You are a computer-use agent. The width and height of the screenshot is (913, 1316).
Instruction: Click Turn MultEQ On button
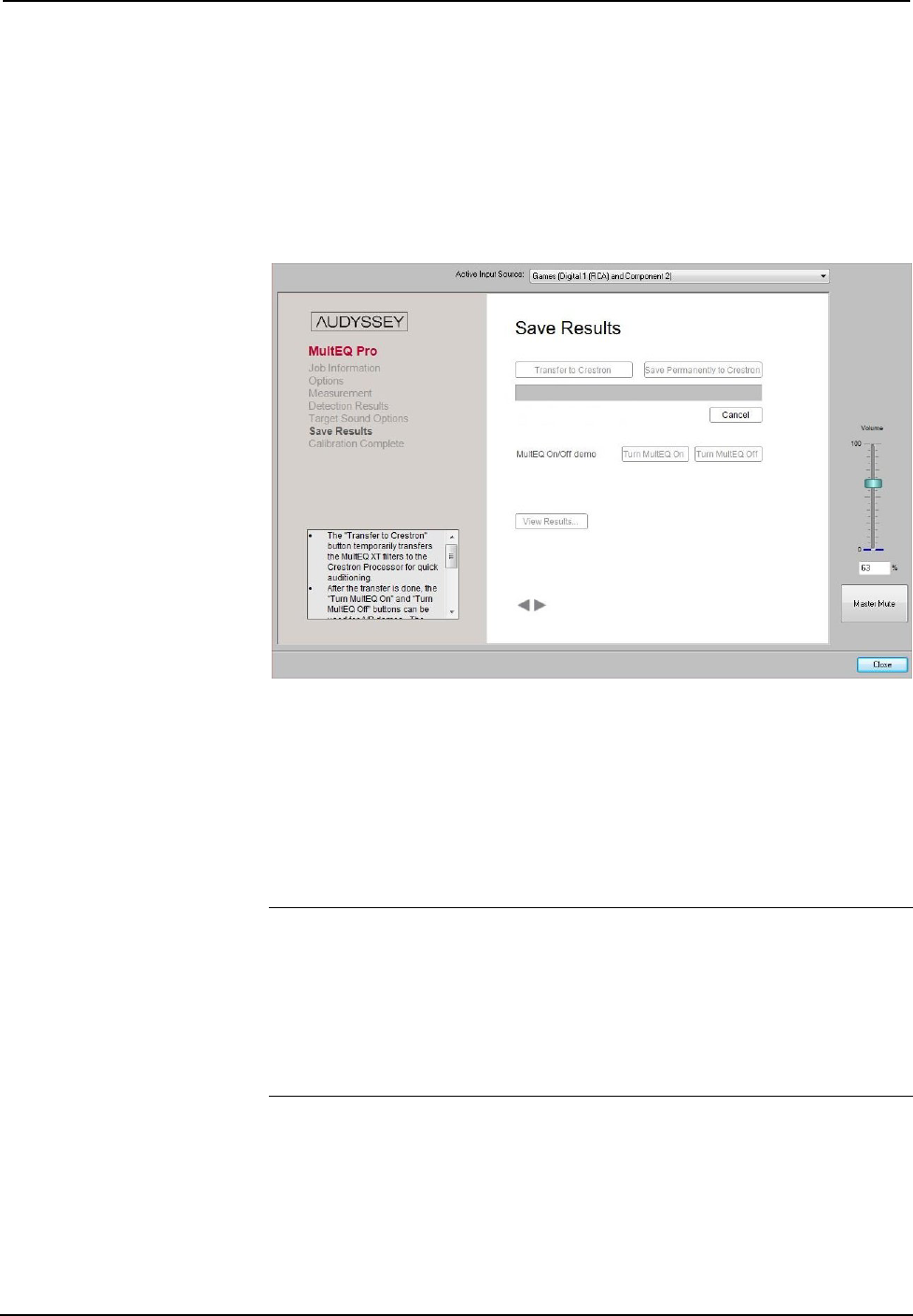tap(654, 455)
